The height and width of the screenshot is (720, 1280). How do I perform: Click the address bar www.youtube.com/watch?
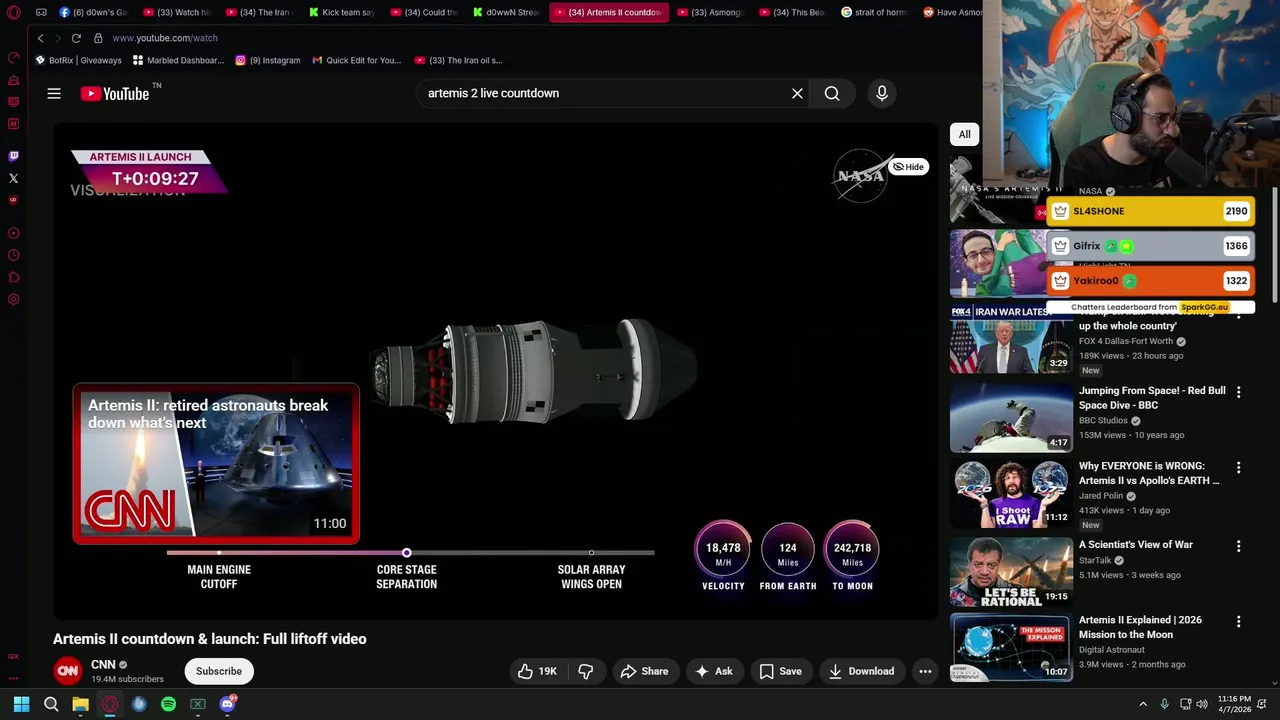tap(164, 38)
